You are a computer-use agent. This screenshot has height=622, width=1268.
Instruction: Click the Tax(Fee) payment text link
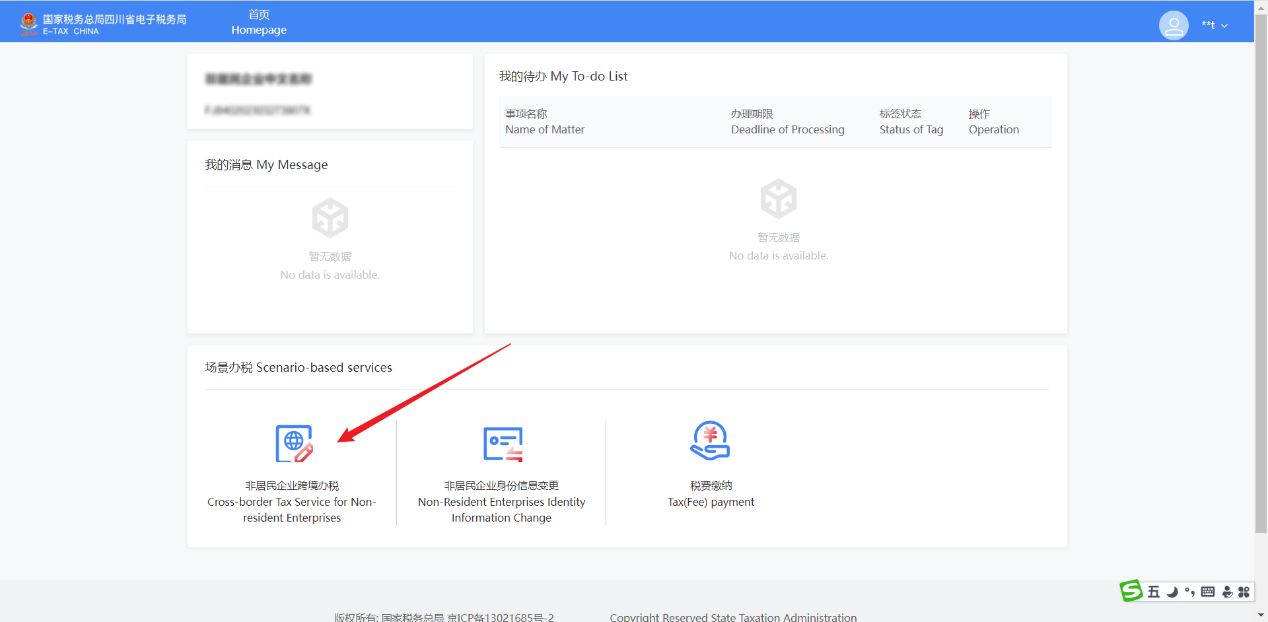point(711,502)
